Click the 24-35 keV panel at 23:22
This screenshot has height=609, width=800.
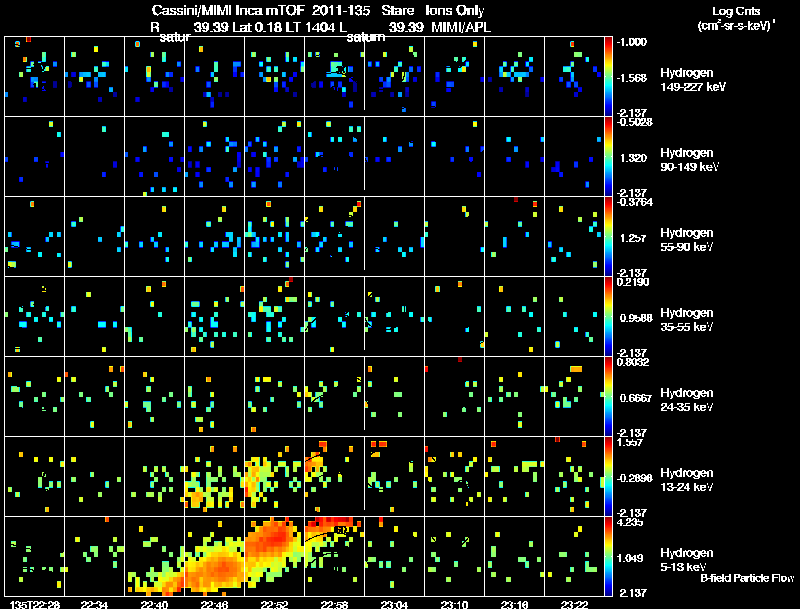pyautogui.click(x=574, y=396)
